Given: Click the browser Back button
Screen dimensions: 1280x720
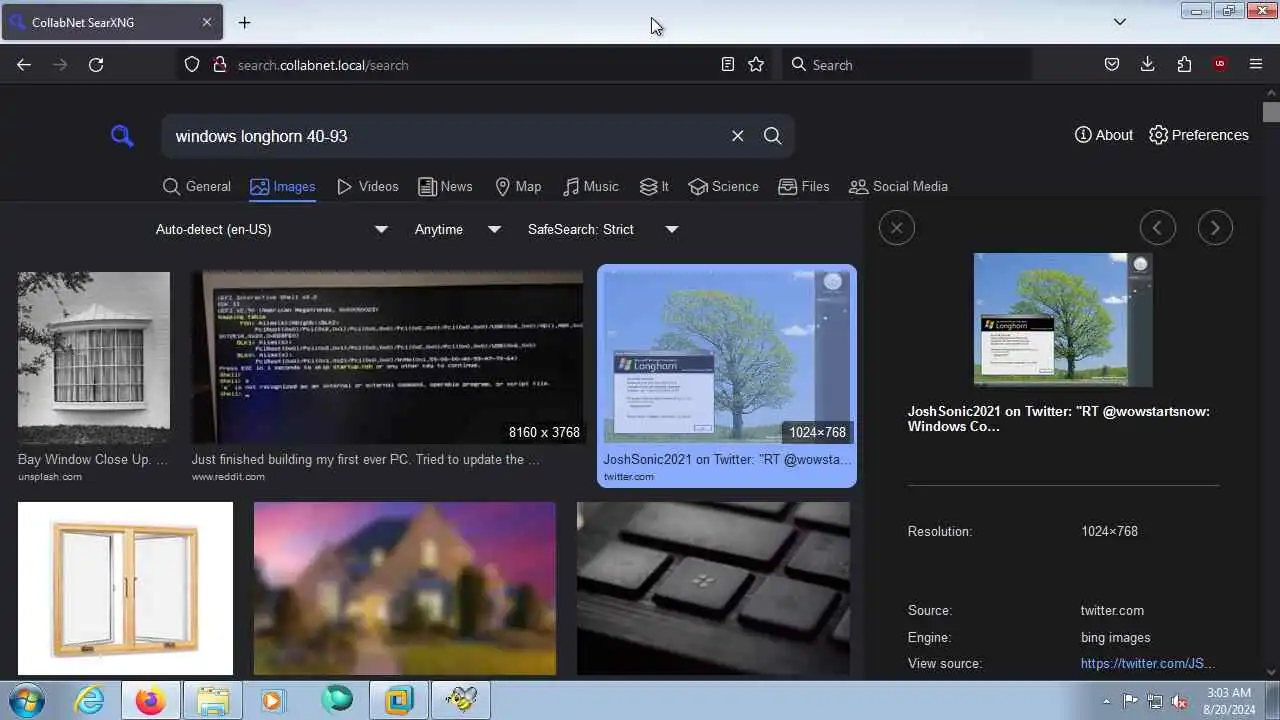Looking at the screenshot, I should [24, 64].
